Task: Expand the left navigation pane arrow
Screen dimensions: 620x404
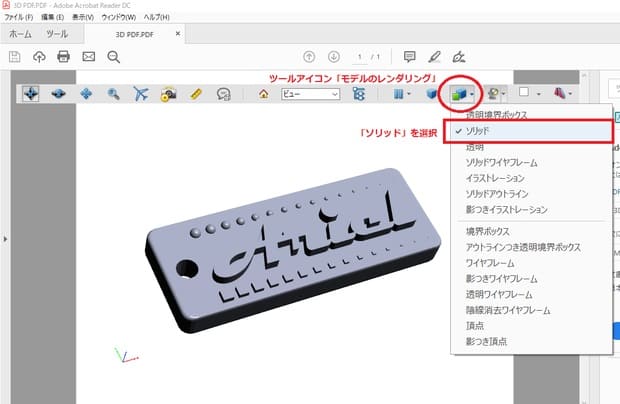Action: coord(5,239)
